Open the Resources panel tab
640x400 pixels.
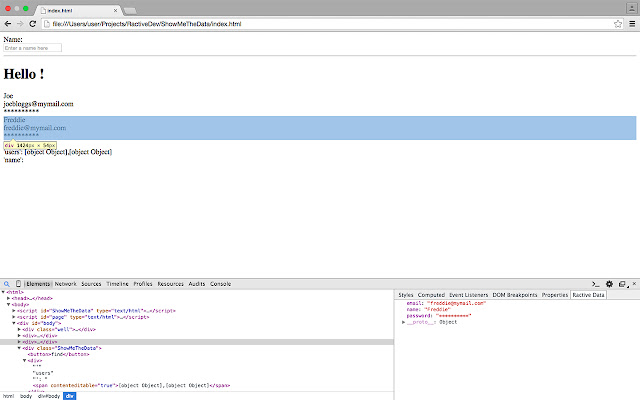[170, 284]
